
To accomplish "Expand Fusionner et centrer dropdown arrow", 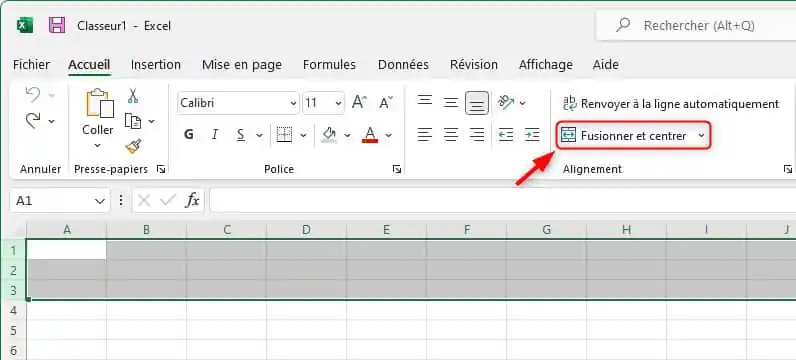I will (x=701, y=136).
